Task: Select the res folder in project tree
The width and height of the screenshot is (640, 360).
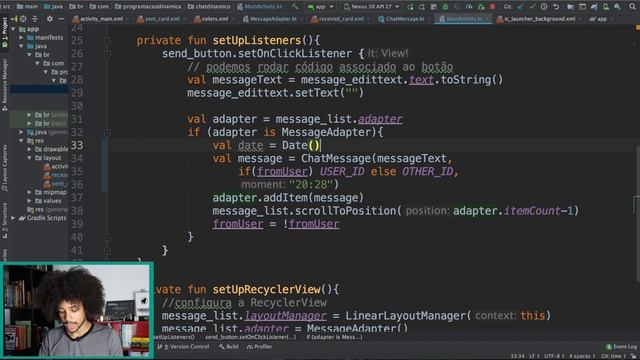Action: click(x=36, y=140)
